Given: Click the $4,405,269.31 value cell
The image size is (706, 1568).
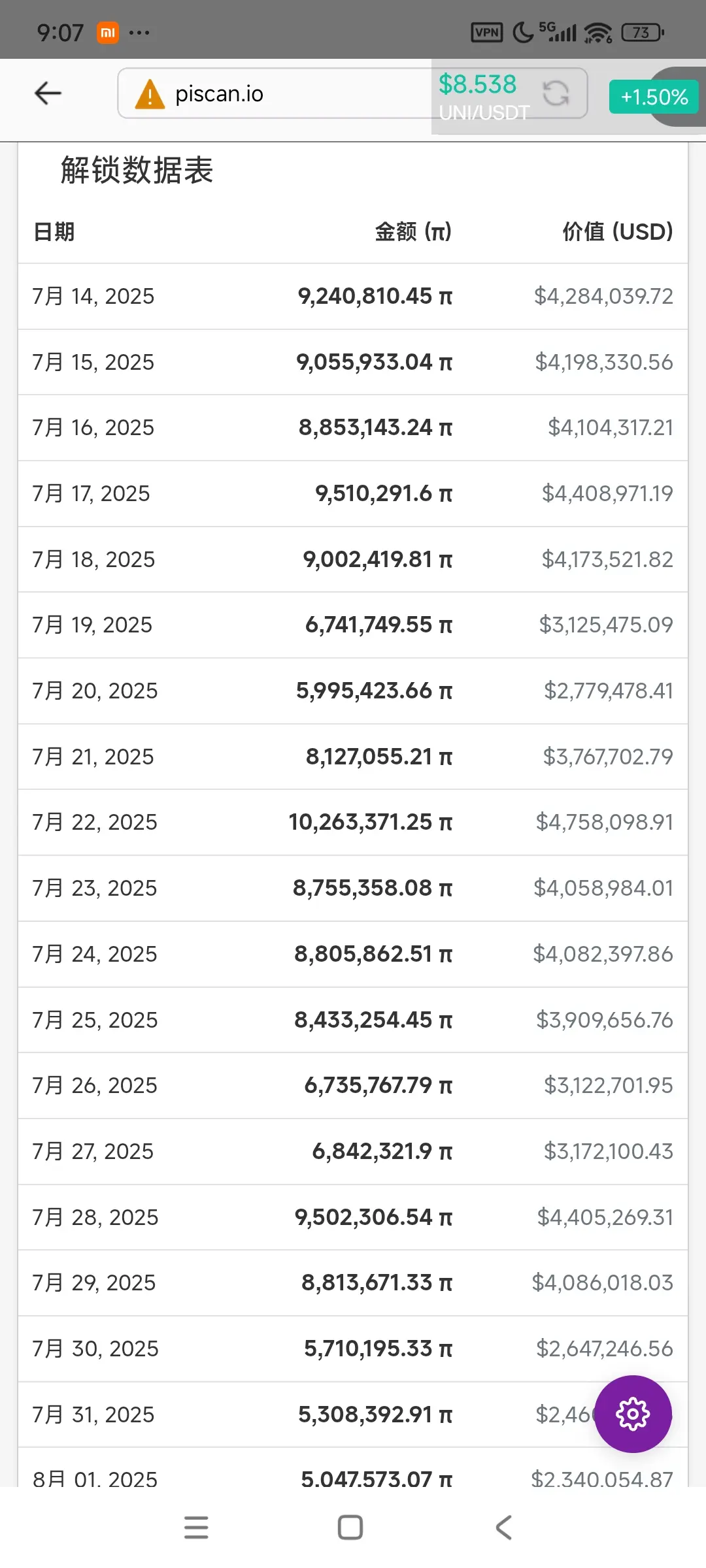Looking at the screenshot, I should click(605, 1217).
